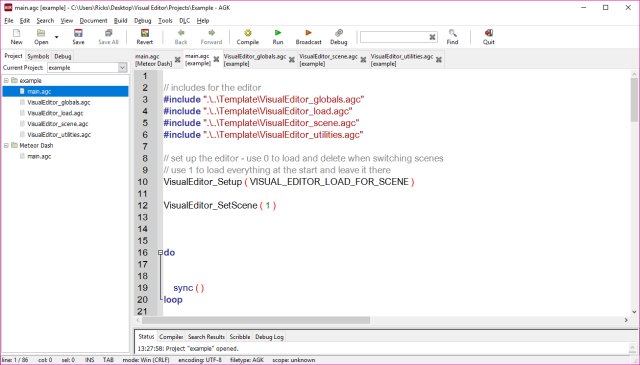Viewport: 640px width, 365px height.
Task: Close the VisualEditor_scene.agc tab
Action: [363, 60]
